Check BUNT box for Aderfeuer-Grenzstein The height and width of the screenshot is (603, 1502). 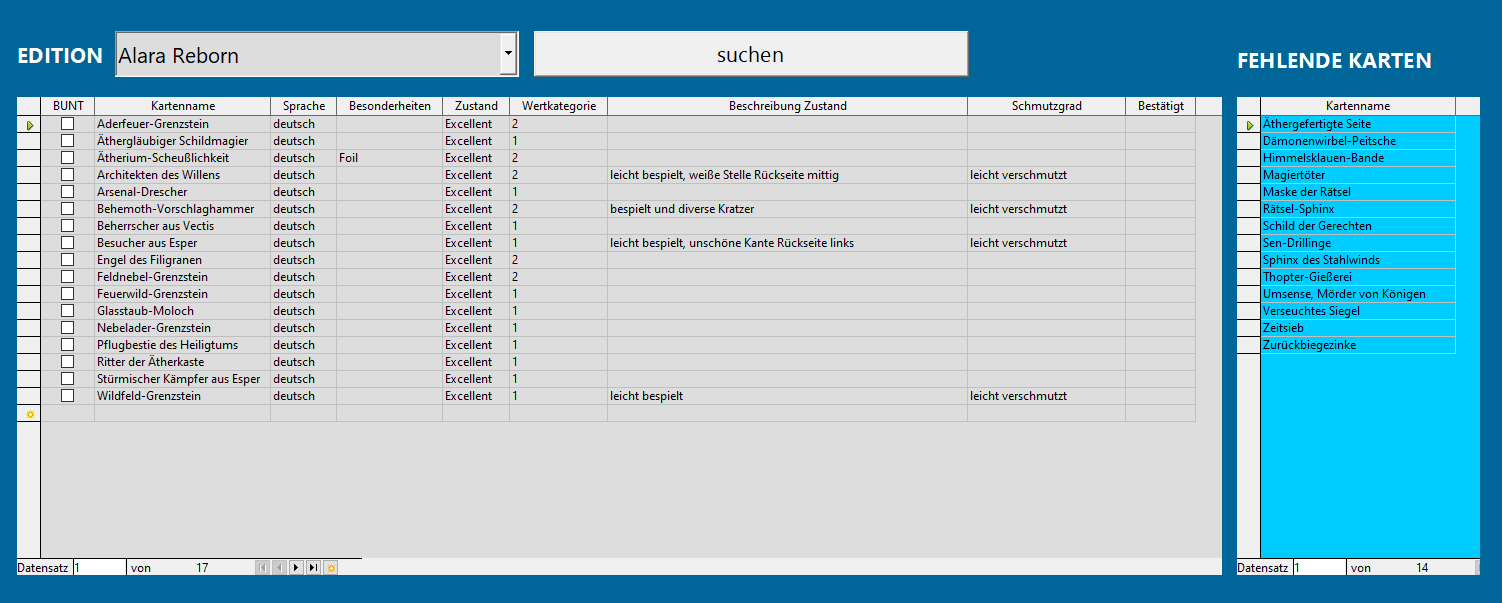coord(68,124)
